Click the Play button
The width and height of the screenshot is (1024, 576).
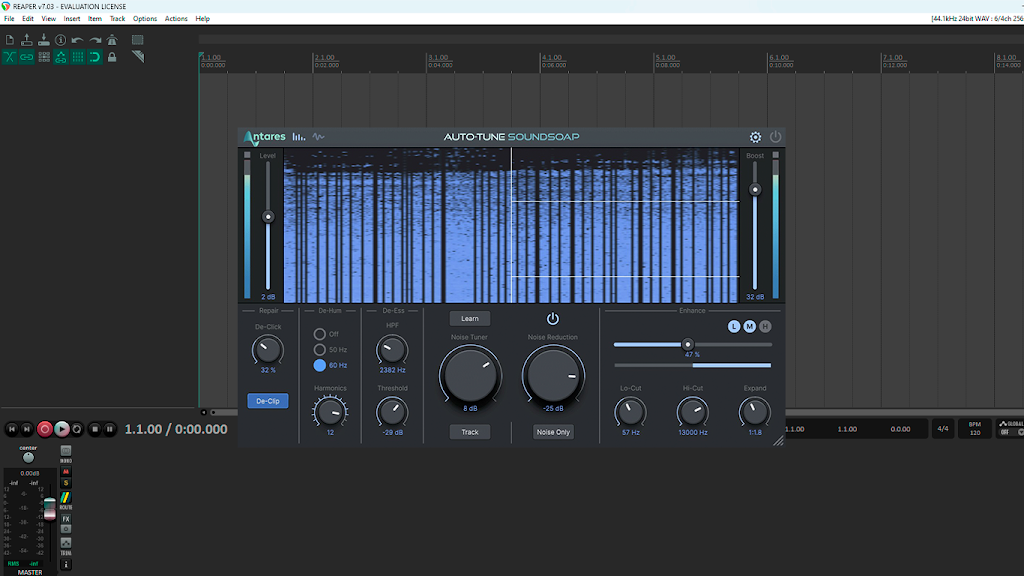point(61,429)
